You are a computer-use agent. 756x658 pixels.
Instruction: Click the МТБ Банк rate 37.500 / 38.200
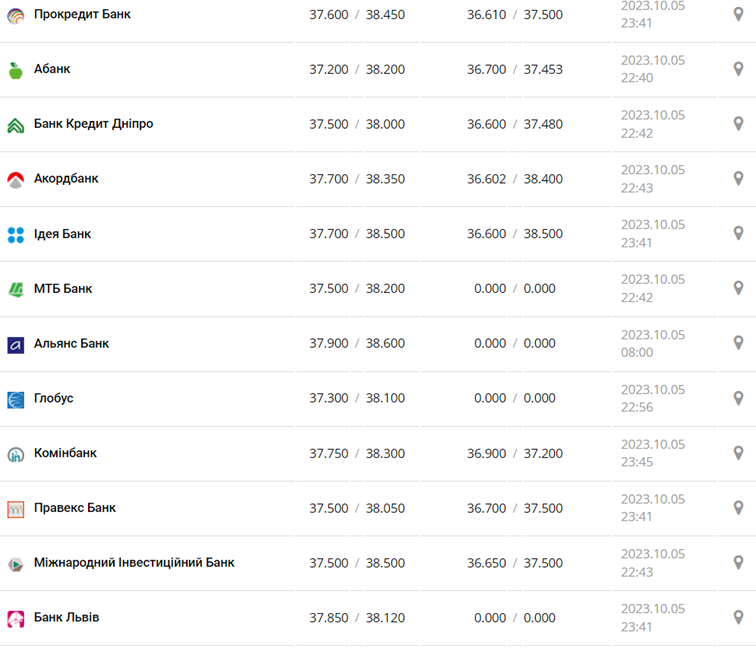(x=357, y=289)
